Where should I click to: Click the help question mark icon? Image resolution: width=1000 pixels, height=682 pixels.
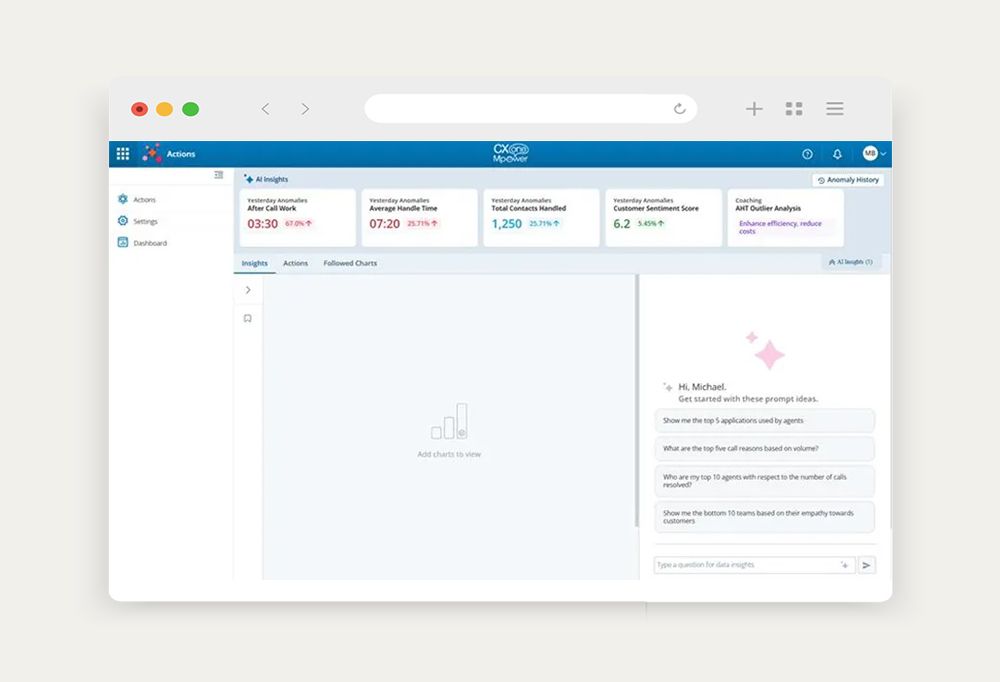(807, 154)
